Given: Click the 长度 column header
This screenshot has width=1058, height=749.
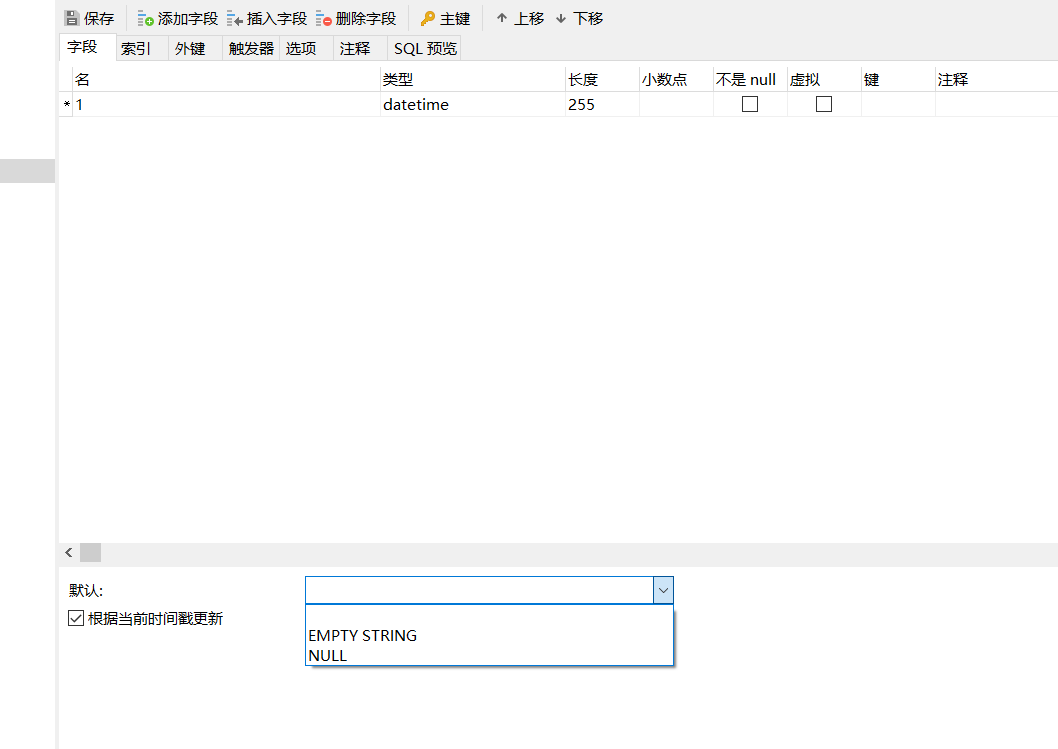Looking at the screenshot, I should click(602, 80).
